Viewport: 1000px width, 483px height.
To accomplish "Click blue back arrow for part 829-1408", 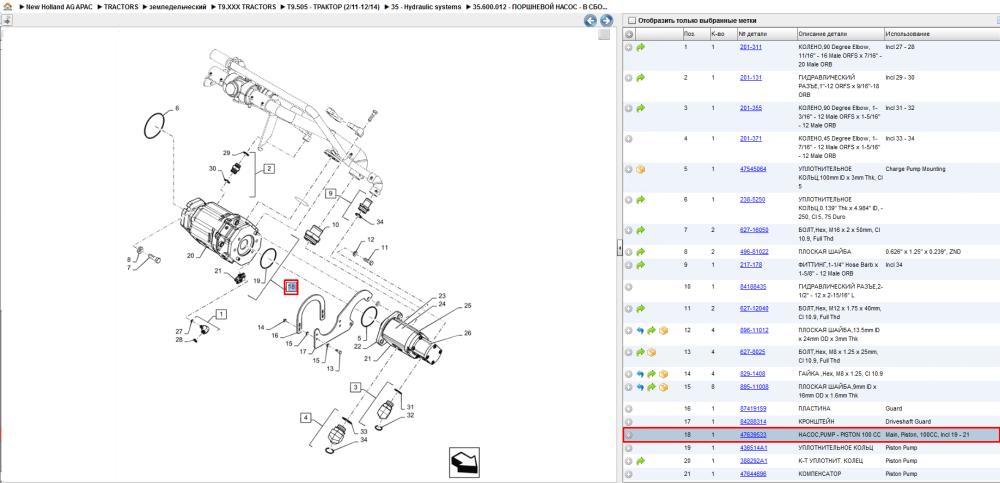I will (641, 374).
